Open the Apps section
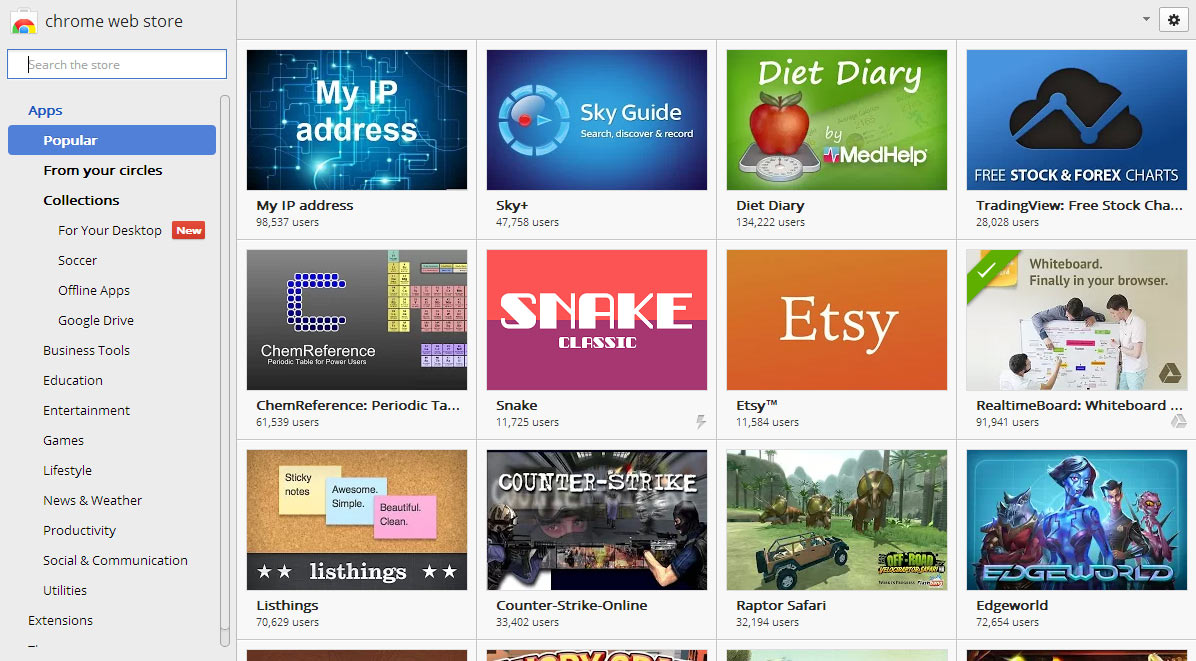 pos(45,111)
